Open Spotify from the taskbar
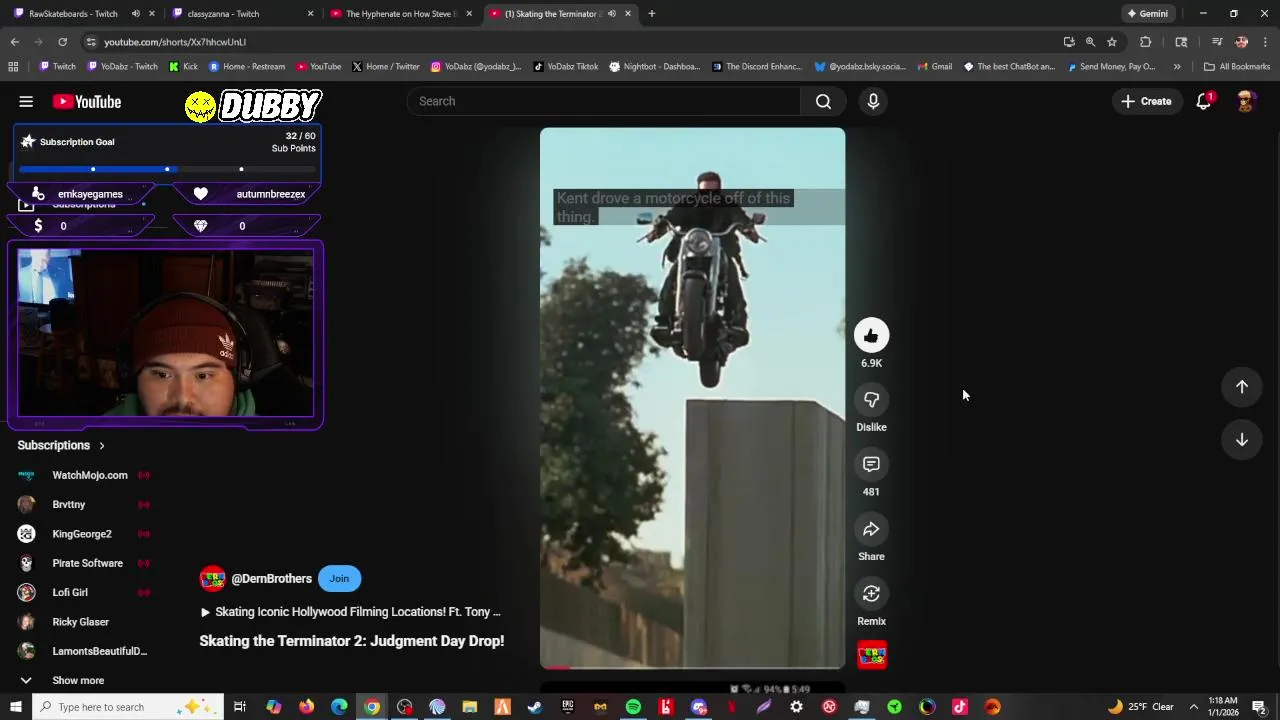The image size is (1280, 720). 633,707
